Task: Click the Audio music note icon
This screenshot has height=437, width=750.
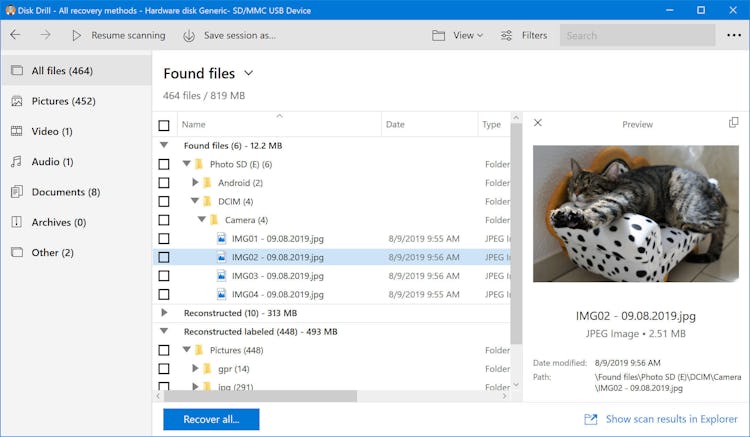Action: pyautogui.click(x=17, y=161)
